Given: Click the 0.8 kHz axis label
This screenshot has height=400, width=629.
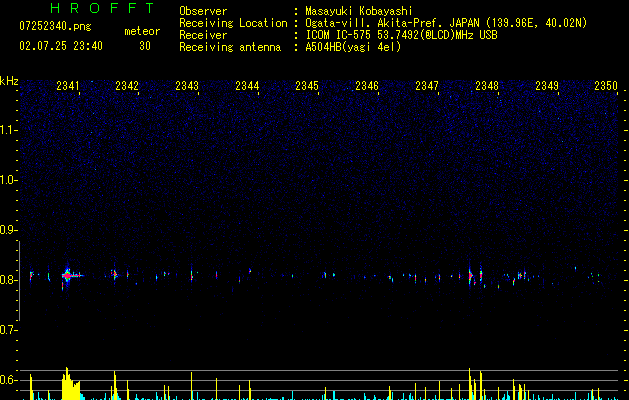Looking at the screenshot, I should coord(8,280).
